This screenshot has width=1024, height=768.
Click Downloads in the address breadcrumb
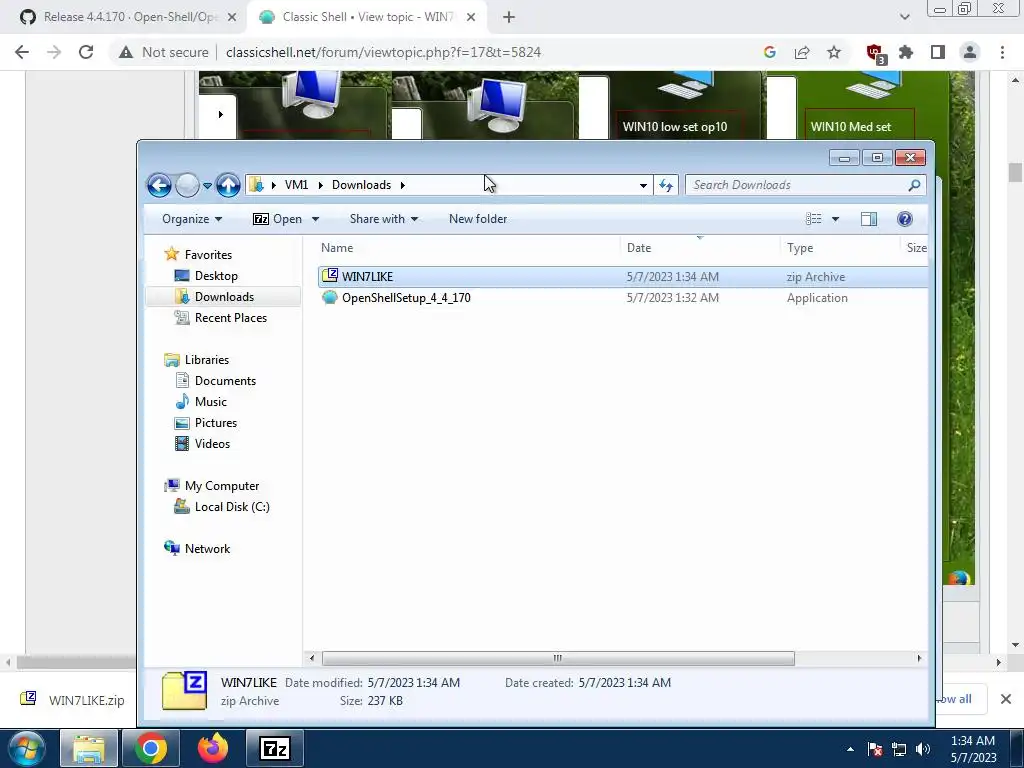361,185
